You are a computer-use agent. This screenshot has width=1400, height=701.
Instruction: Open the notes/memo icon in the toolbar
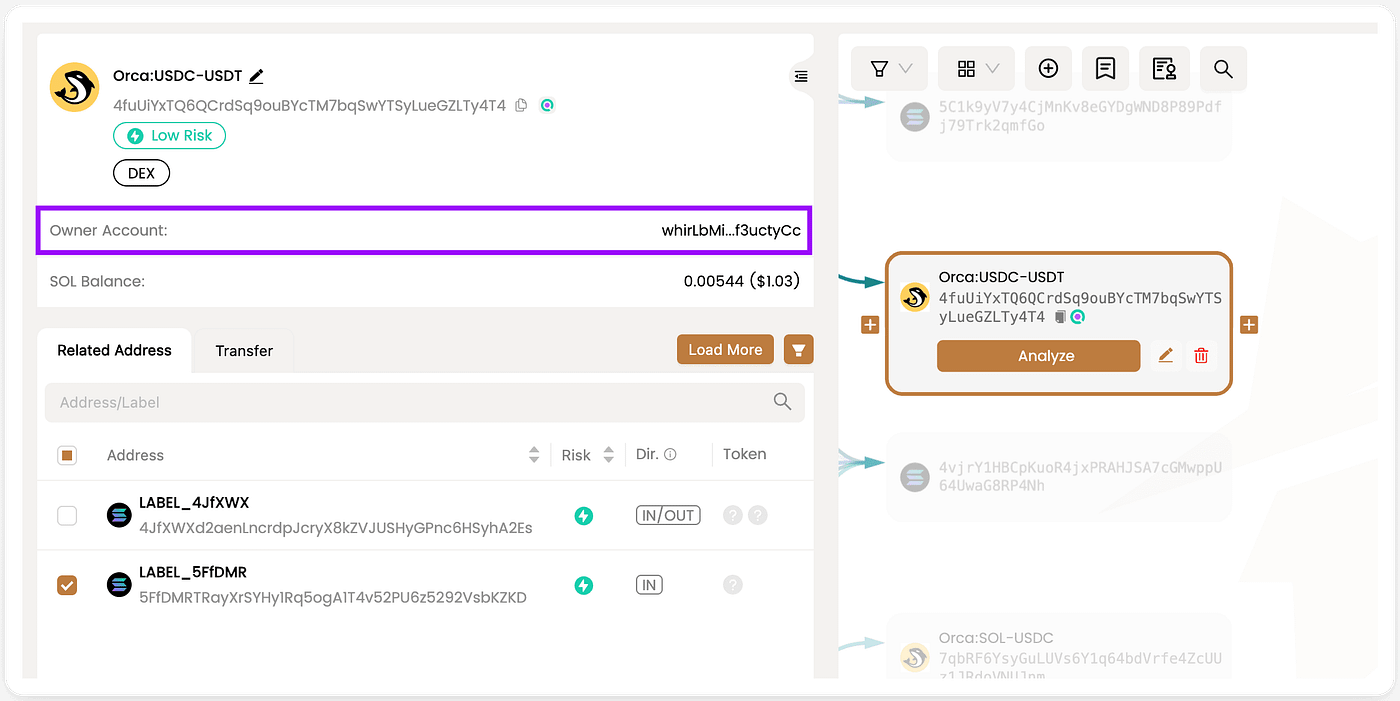click(1106, 69)
